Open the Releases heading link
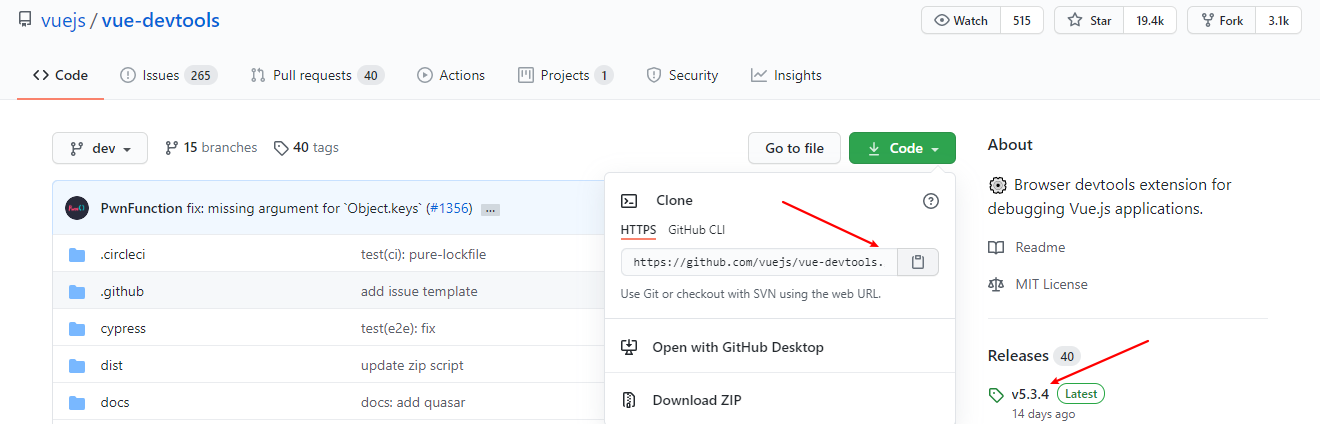1320x424 pixels. pyautogui.click(x=1018, y=356)
